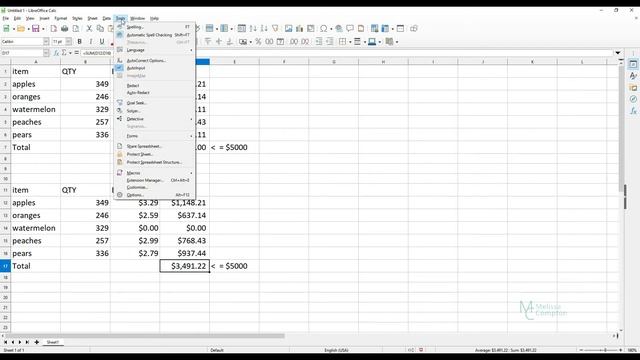The height and width of the screenshot is (360, 640).
Task: Choose Options at bottom of Tools menu
Action: coord(154,195)
